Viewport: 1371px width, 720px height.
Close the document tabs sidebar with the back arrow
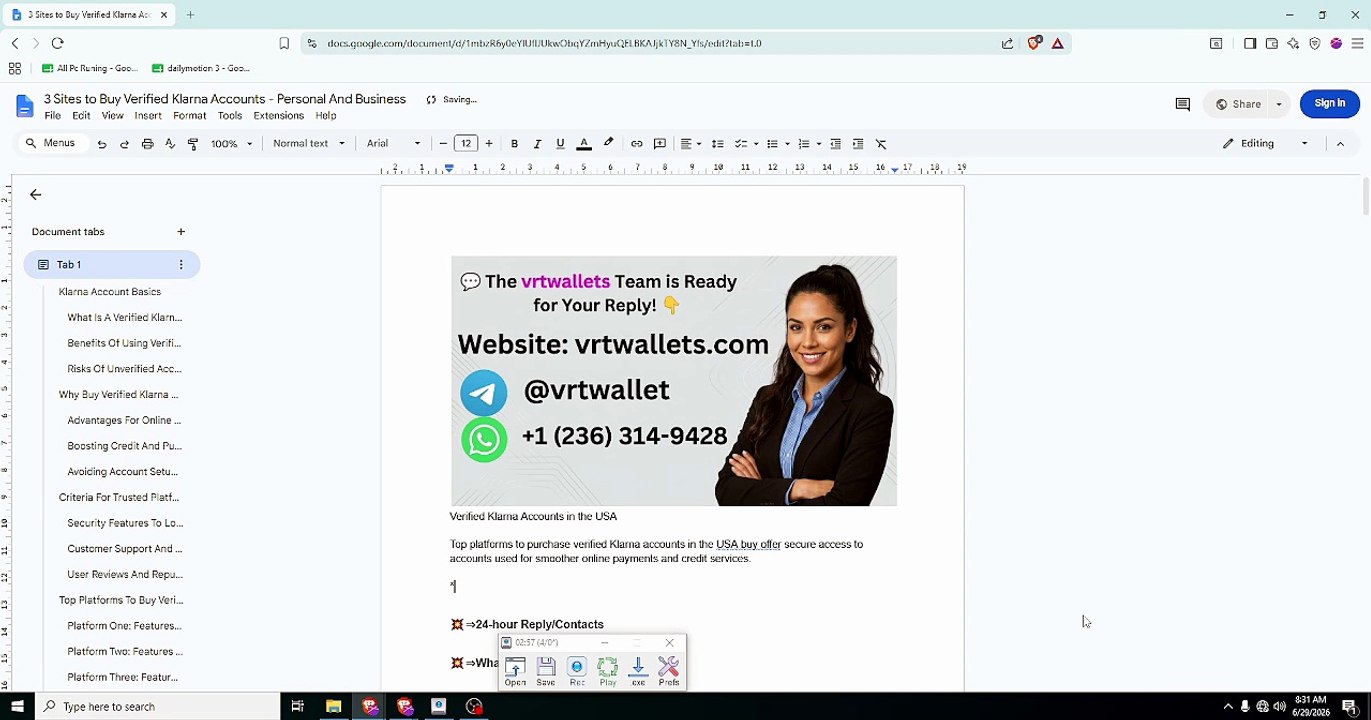[x=36, y=195]
